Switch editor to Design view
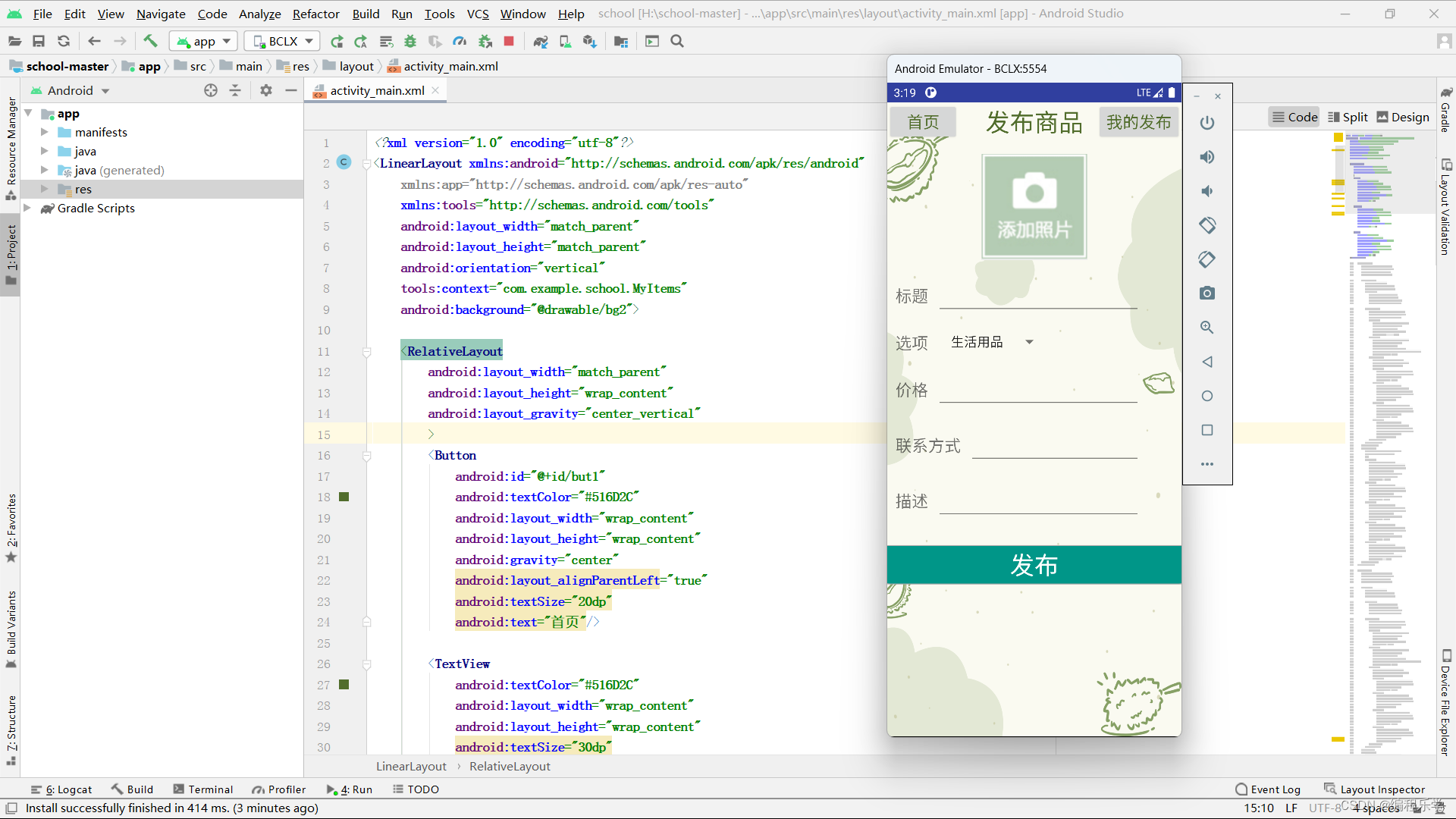This screenshot has height=819, width=1456. (1403, 117)
